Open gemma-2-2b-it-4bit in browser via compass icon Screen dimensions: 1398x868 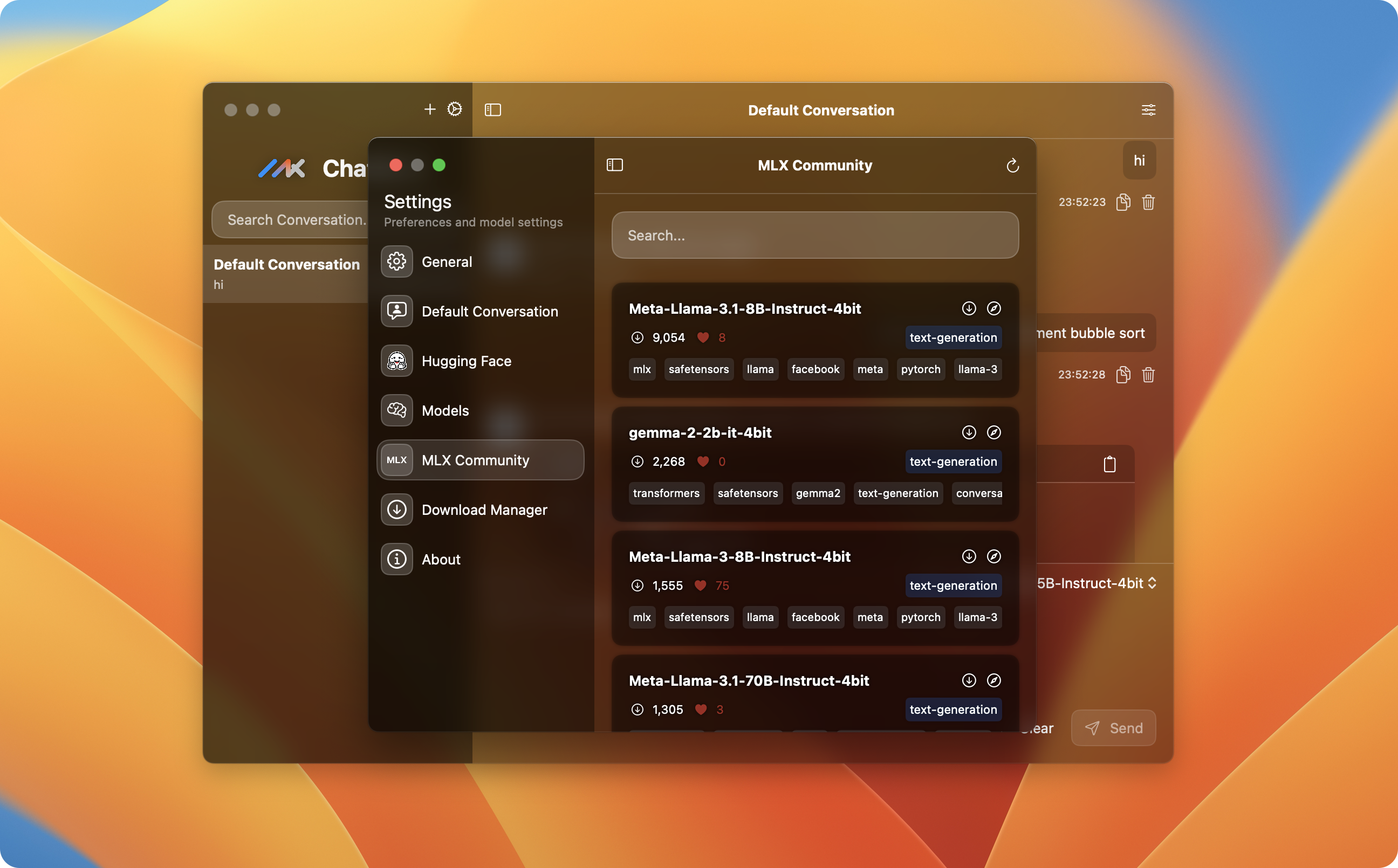point(993,432)
